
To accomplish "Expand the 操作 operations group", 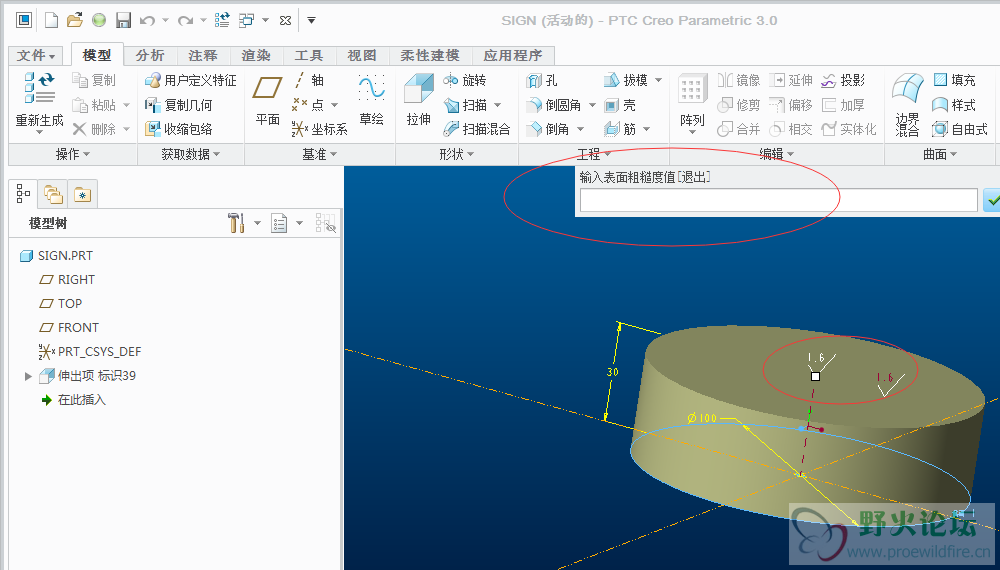I will (73, 154).
